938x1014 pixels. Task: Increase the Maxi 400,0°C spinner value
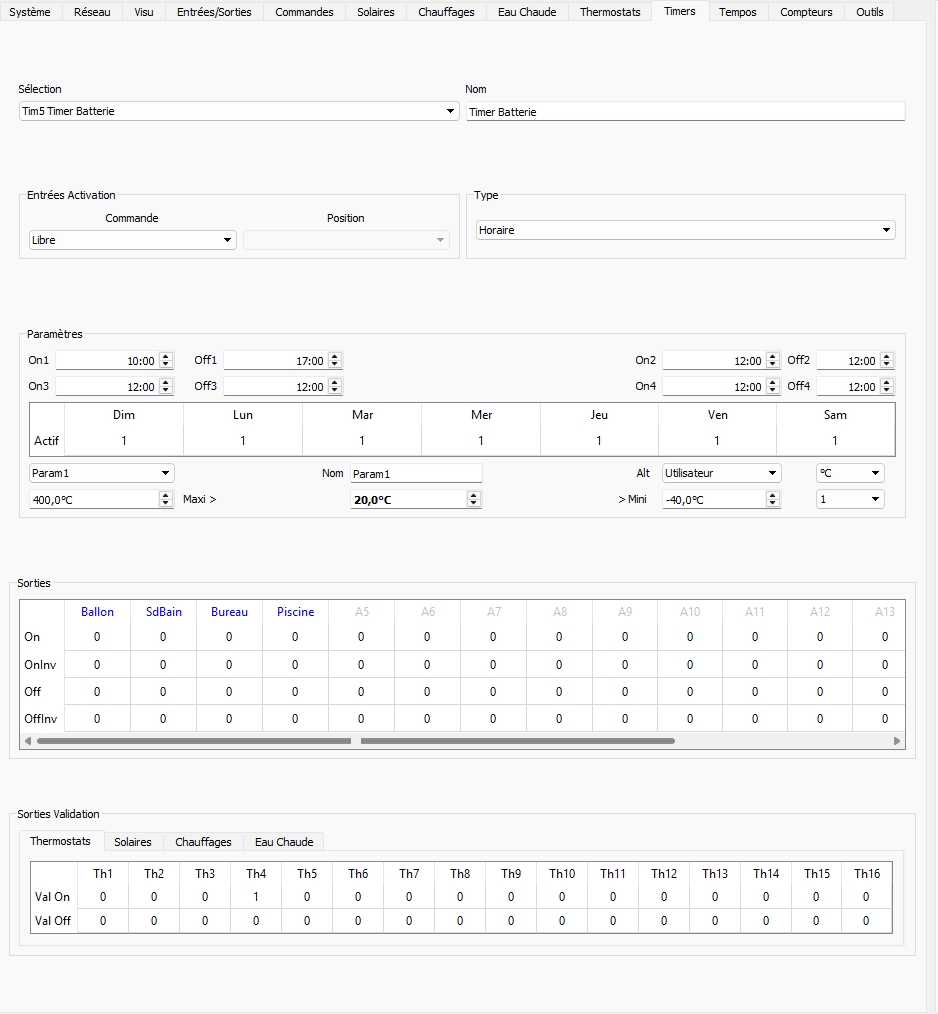click(166, 495)
